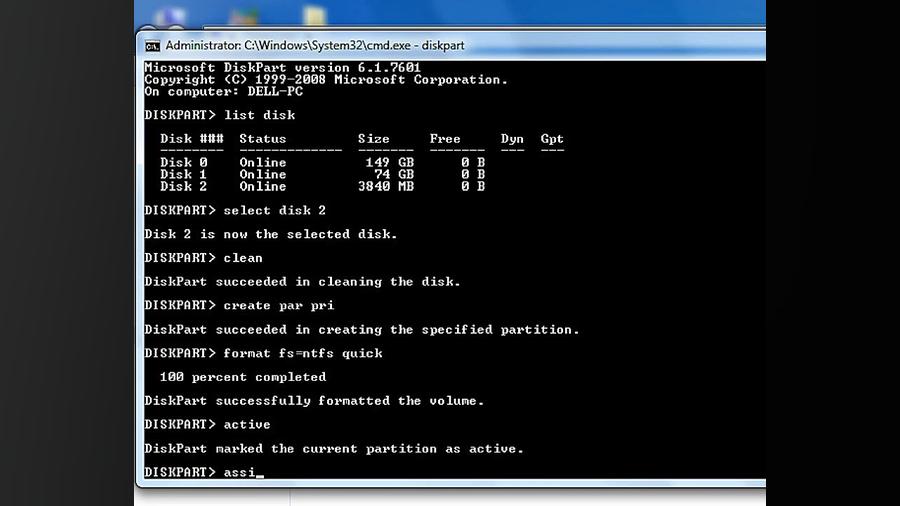Click the 'select disk 2' command
Screen dimensions: 900x506
click(x=275, y=211)
